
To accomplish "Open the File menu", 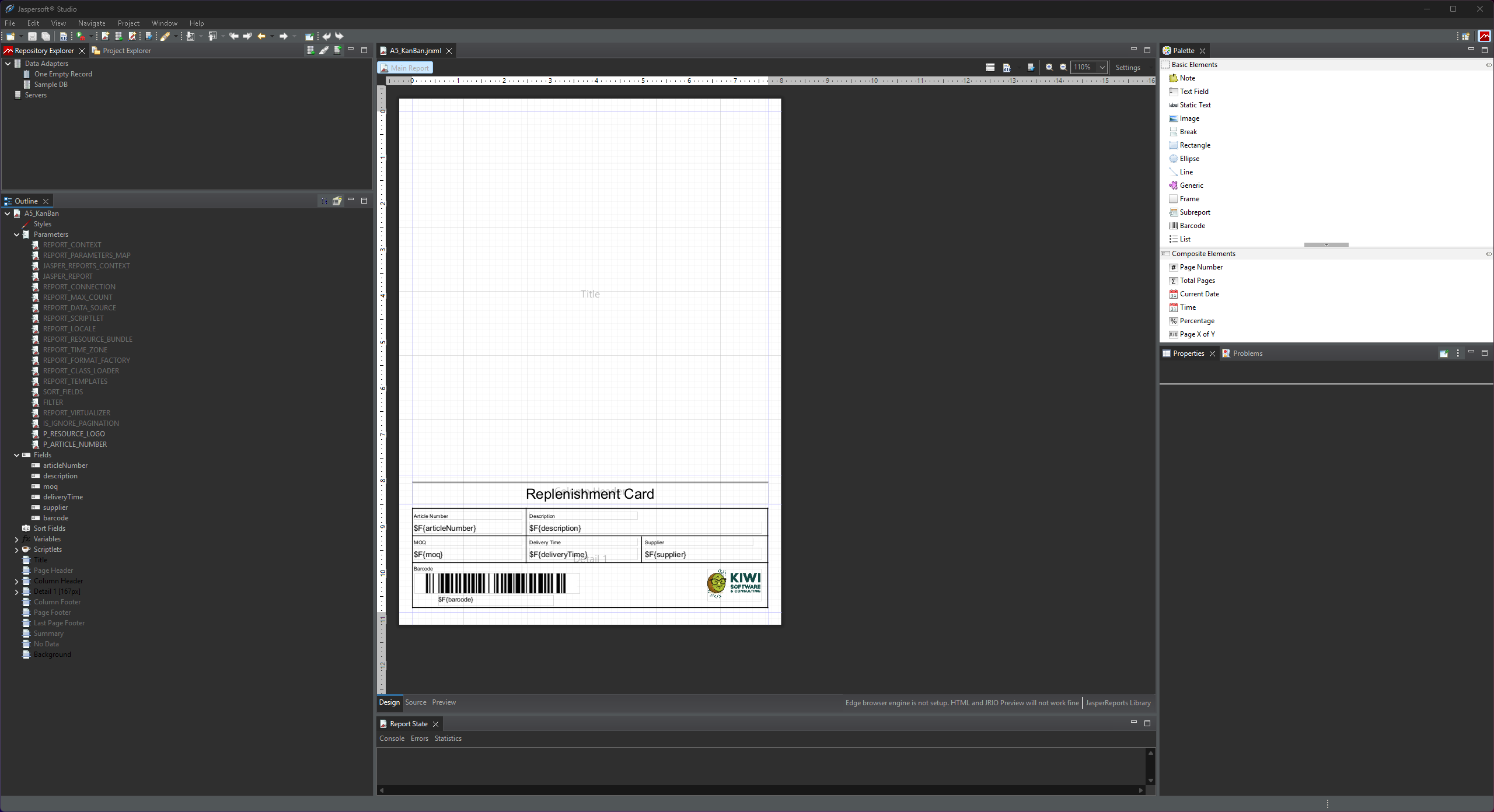I will click(x=10, y=23).
